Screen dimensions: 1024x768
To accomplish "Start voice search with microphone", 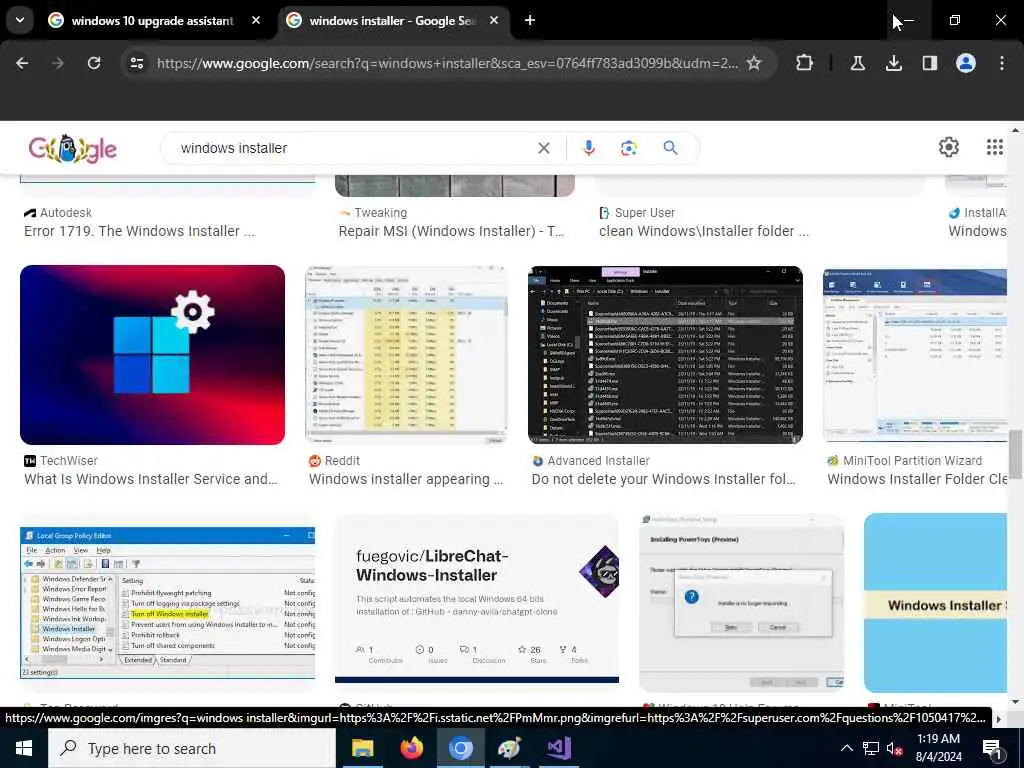I will pyautogui.click(x=589, y=148).
